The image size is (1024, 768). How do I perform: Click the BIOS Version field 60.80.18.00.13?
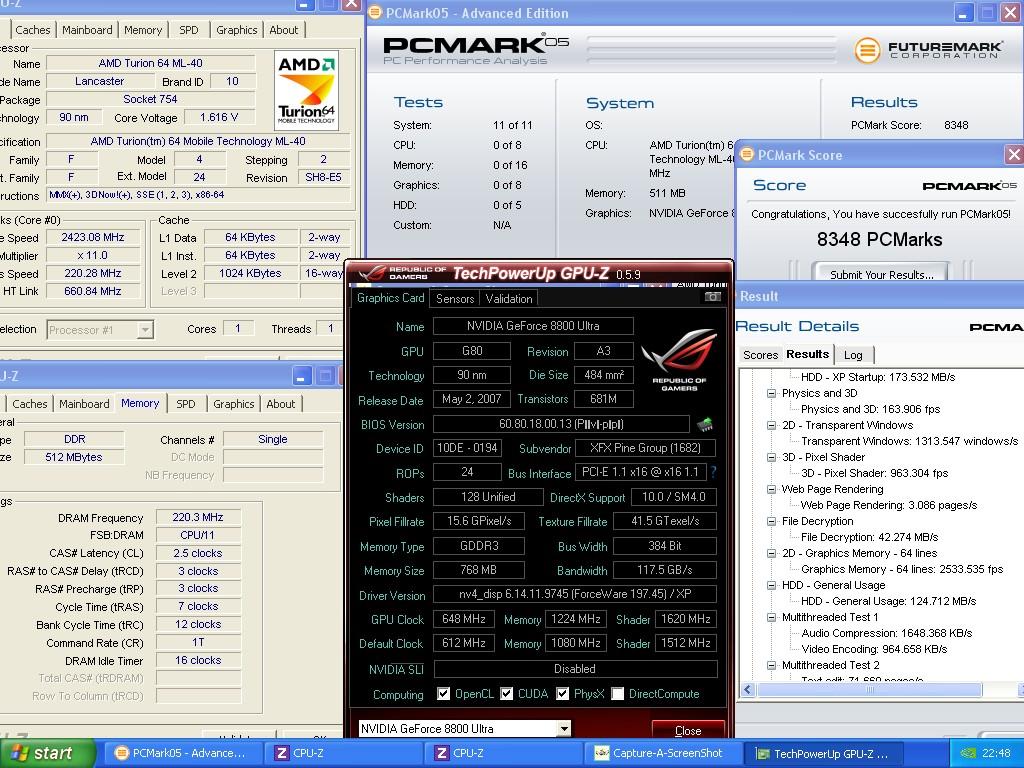561,424
